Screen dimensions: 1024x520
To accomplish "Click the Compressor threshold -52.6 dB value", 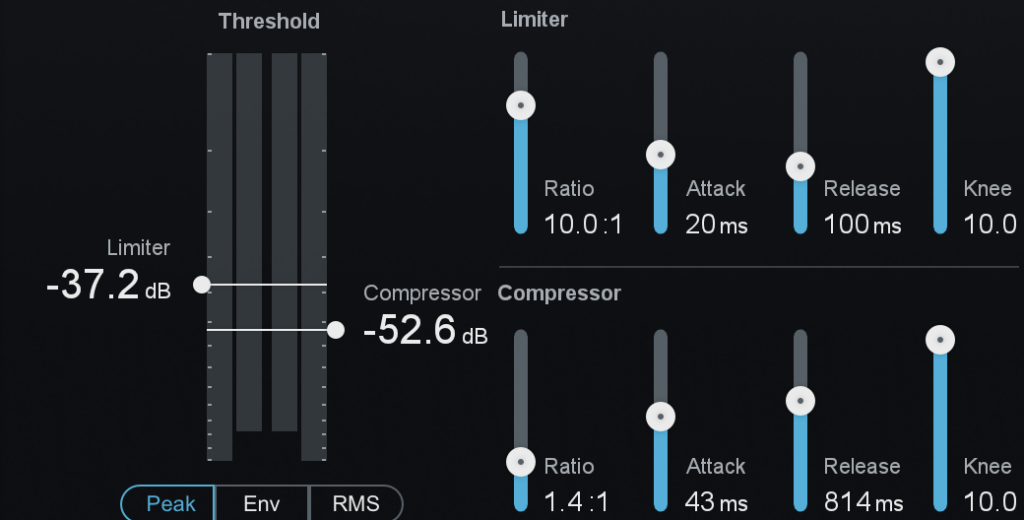I will pyautogui.click(x=410, y=330).
